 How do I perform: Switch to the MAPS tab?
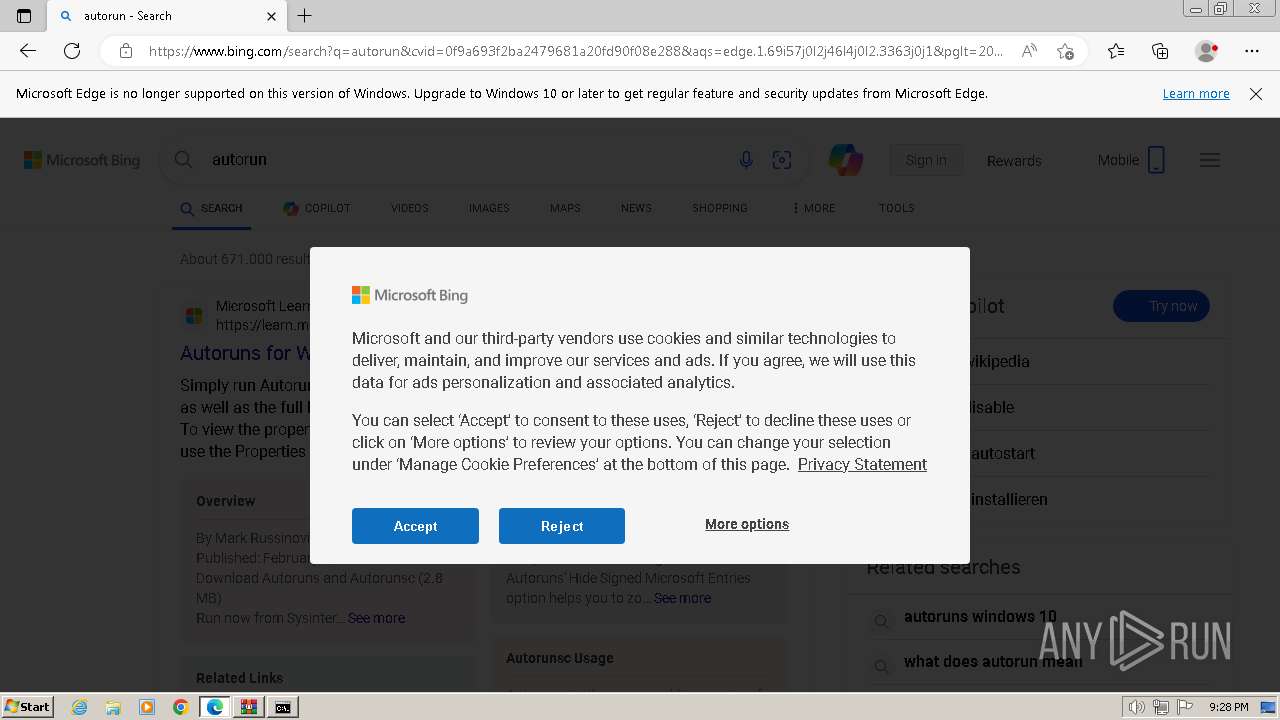565,208
